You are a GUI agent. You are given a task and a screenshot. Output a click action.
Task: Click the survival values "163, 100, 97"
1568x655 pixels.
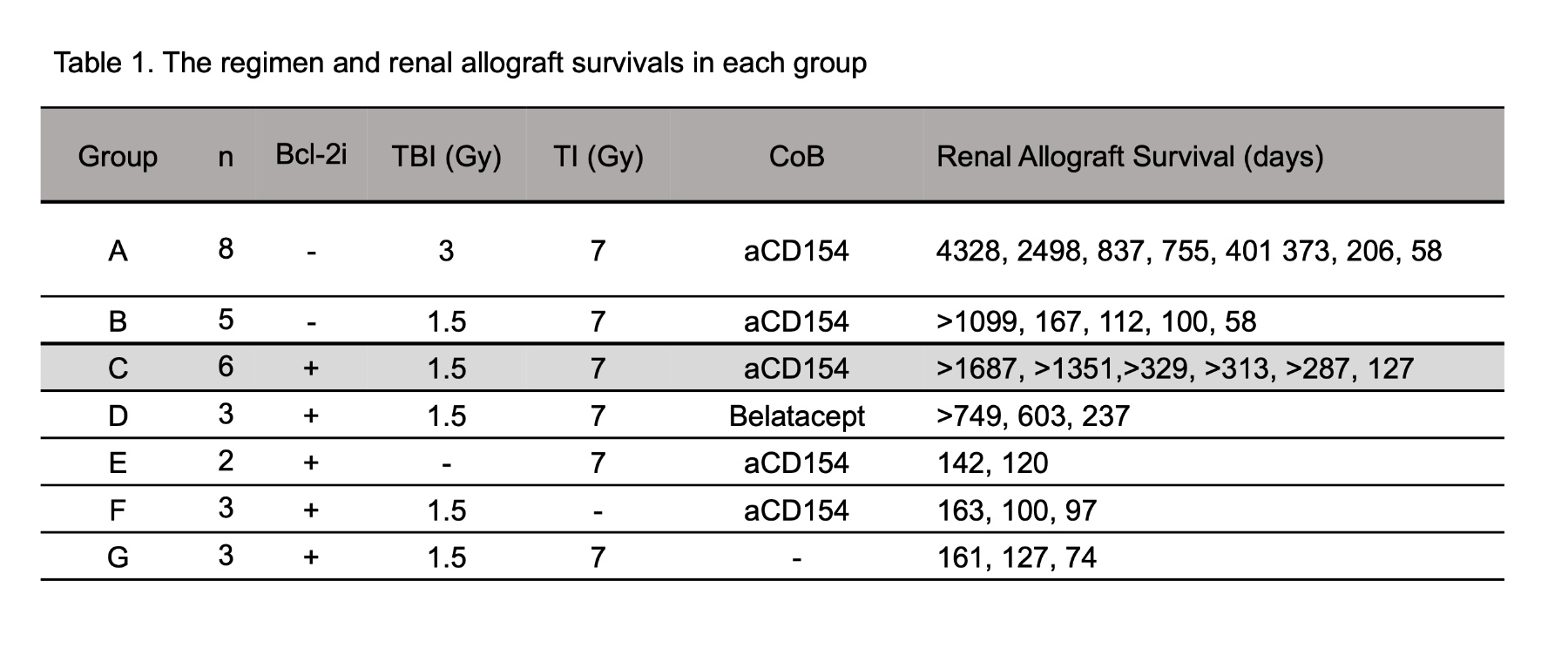click(1016, 510)
